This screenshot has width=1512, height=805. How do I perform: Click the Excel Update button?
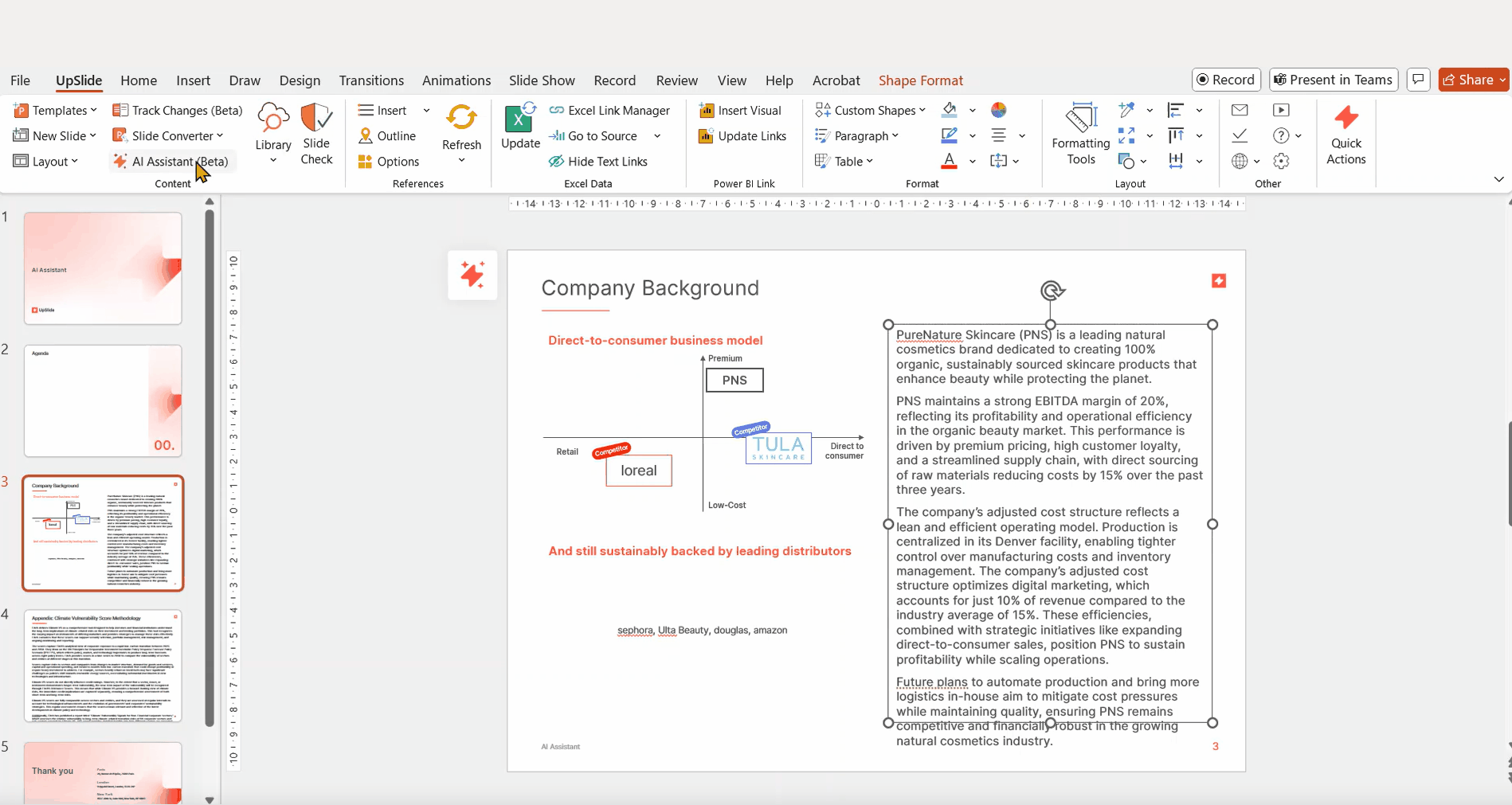pyautogui.click(x=520, y=126)
